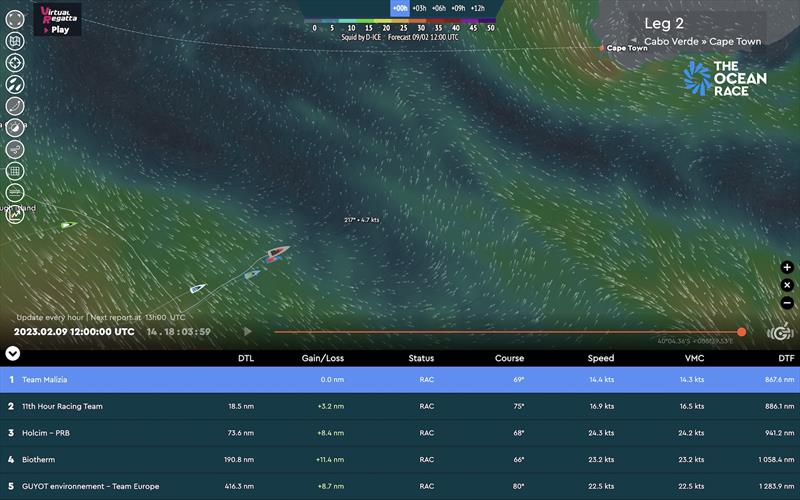Click the Cape Town destination marker

pyautogui.click(x=602, y=48)
